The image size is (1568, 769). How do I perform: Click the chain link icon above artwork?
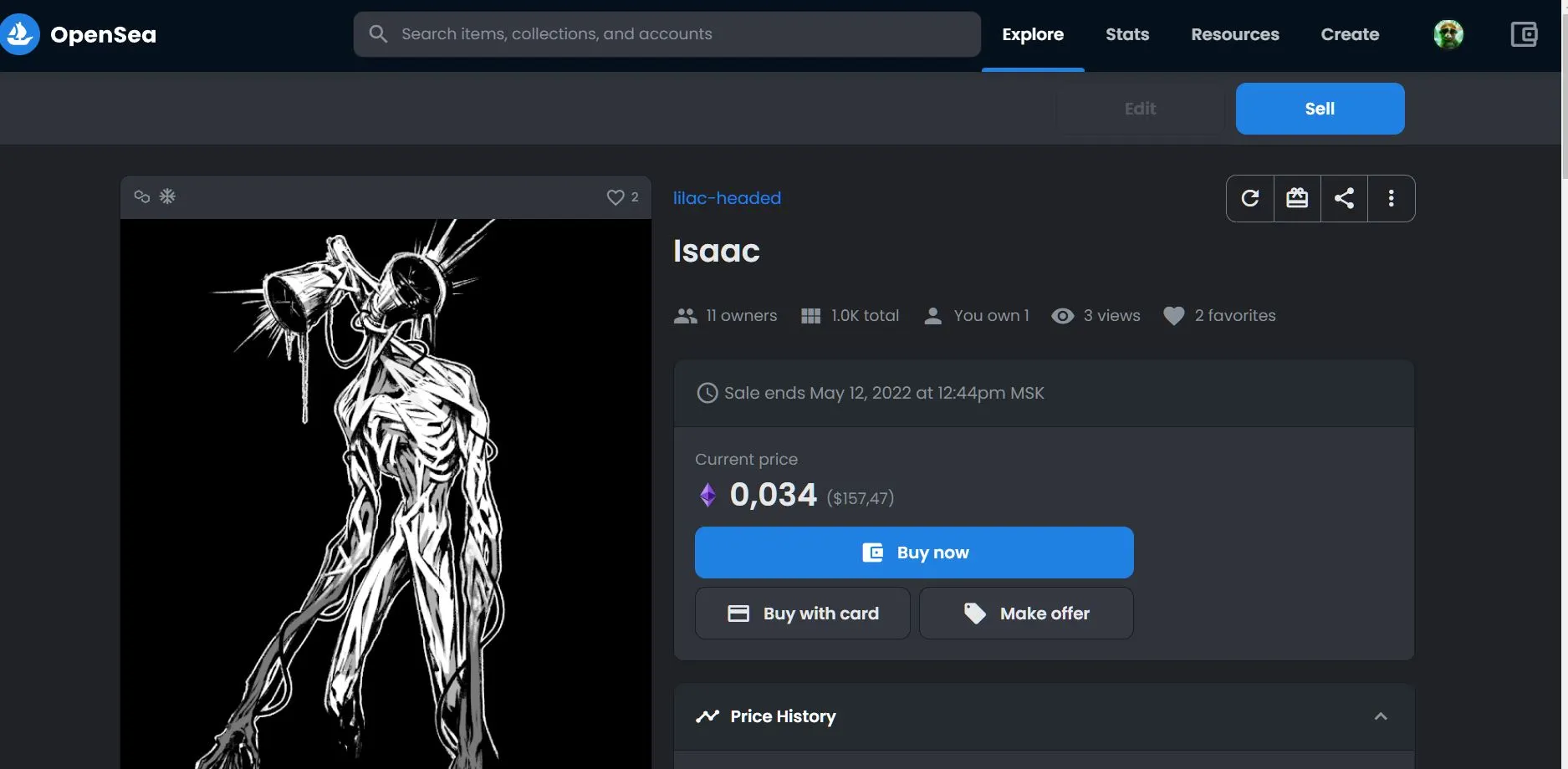tap(142, 196)
